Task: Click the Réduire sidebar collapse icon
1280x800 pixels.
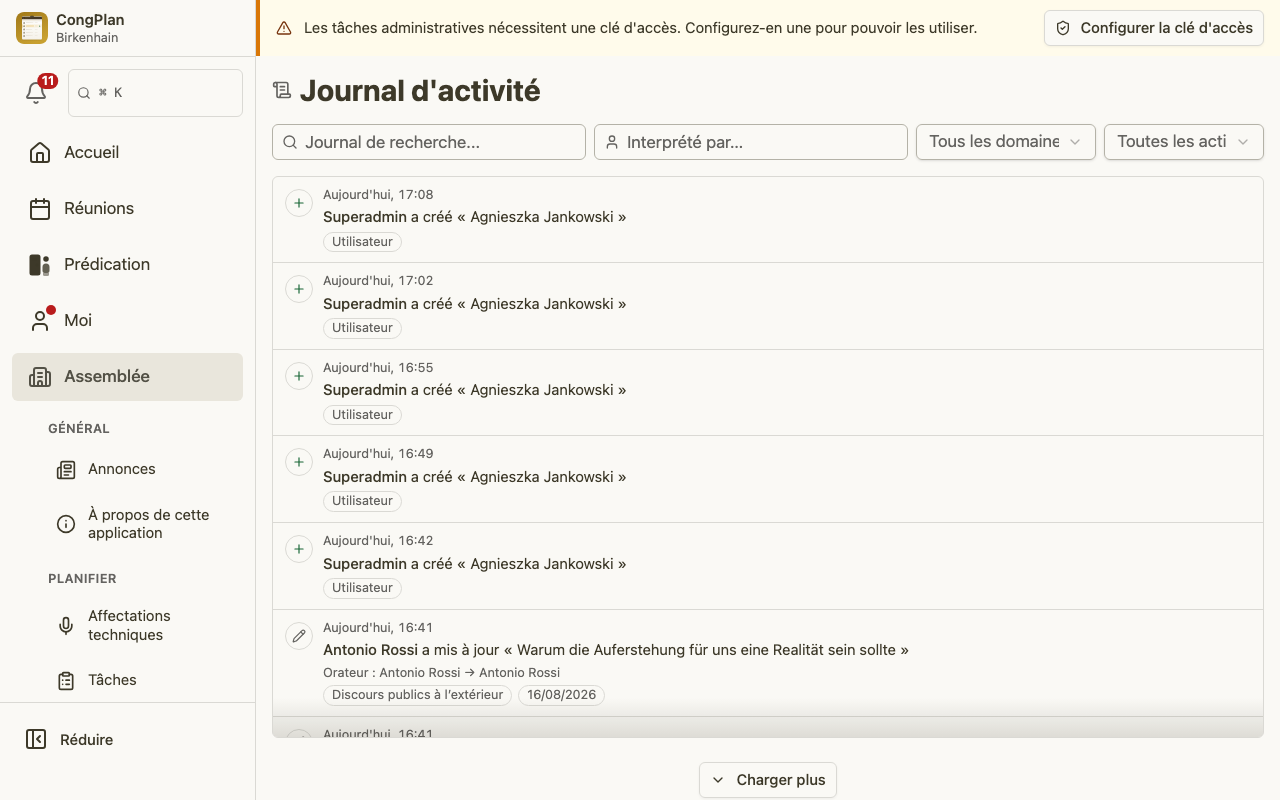Action: tap(36, 739)
